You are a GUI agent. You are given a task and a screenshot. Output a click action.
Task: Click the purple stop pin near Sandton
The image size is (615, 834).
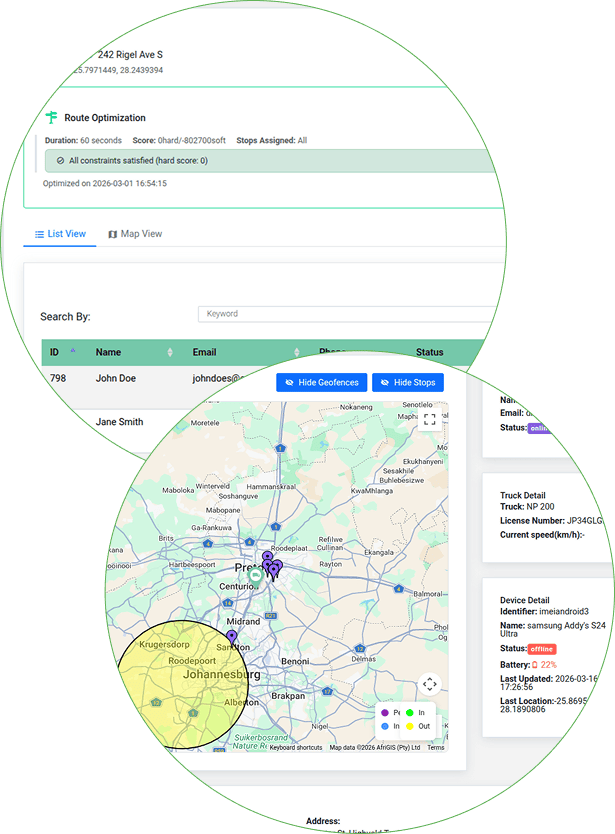(x=232, y=637)
